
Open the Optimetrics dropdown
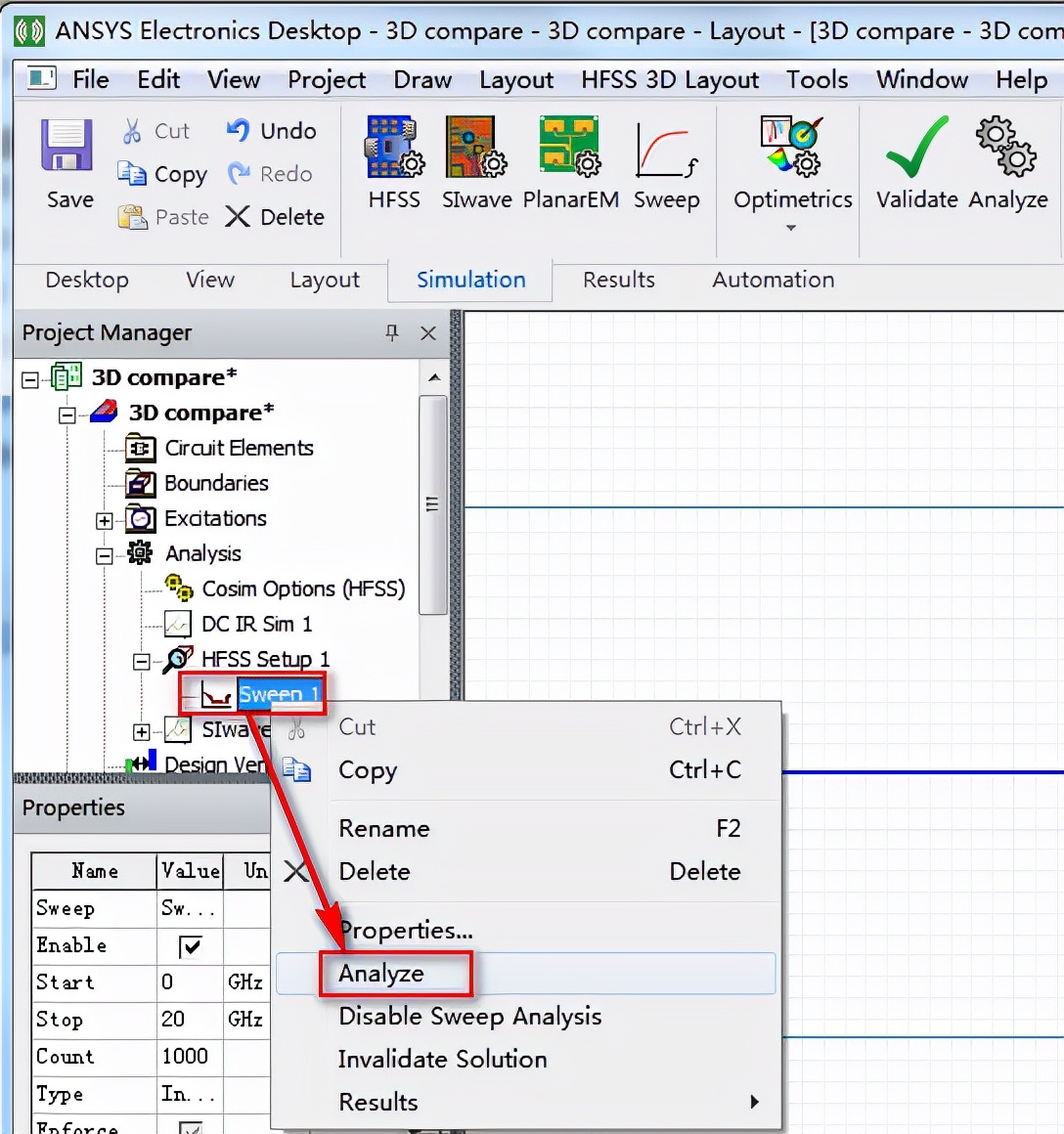point(792,228)
